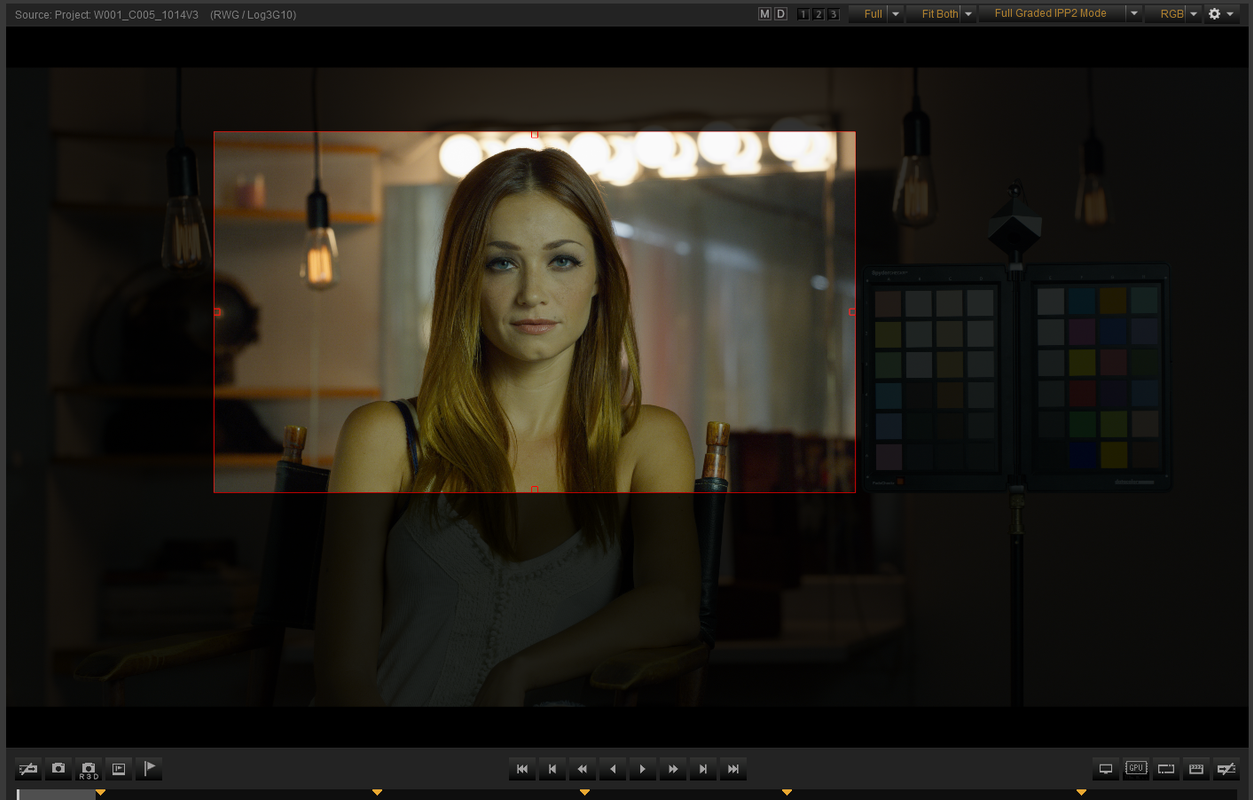Click the first orange timeline marker

100,793
